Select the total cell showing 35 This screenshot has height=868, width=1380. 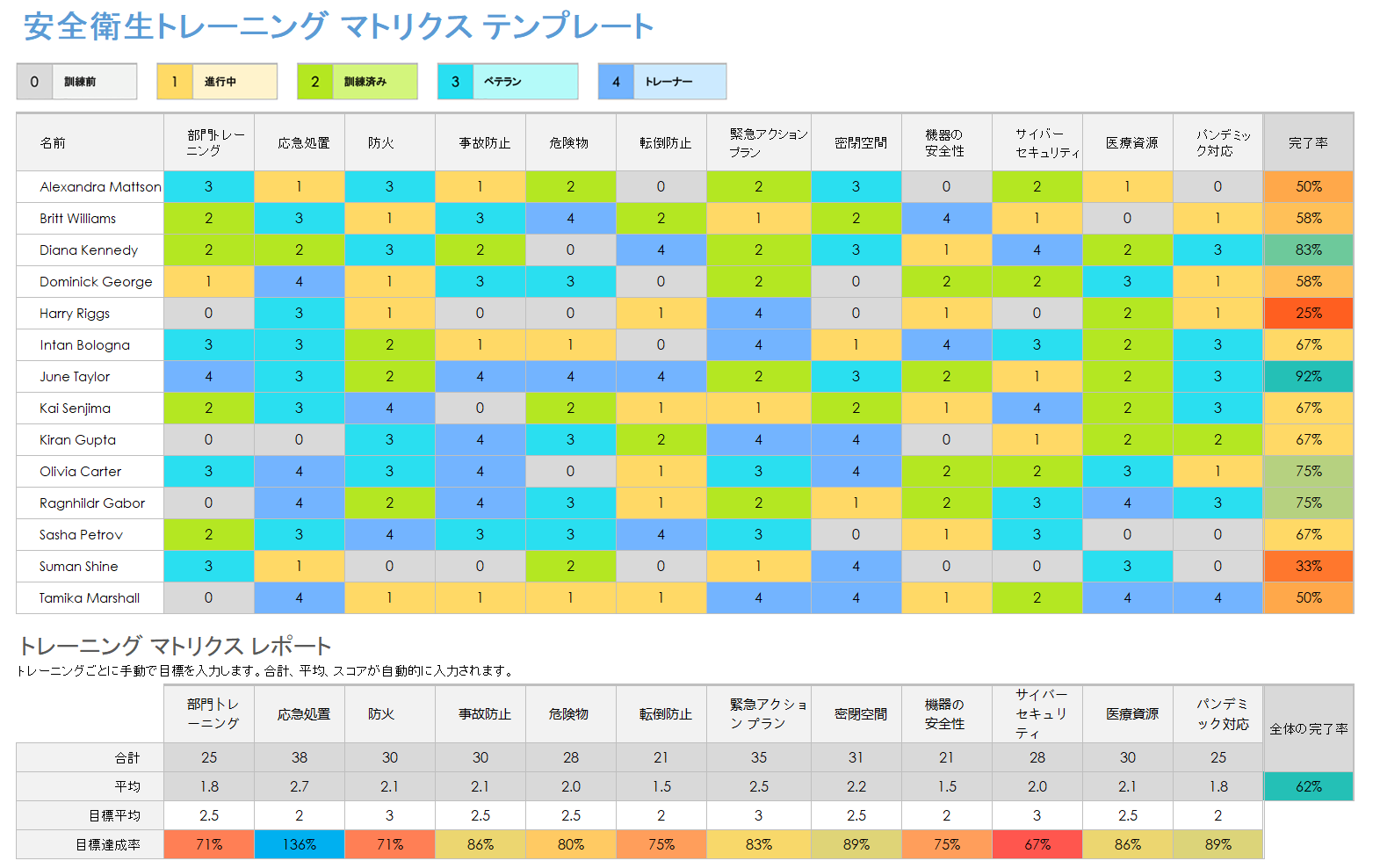[759, 757]
